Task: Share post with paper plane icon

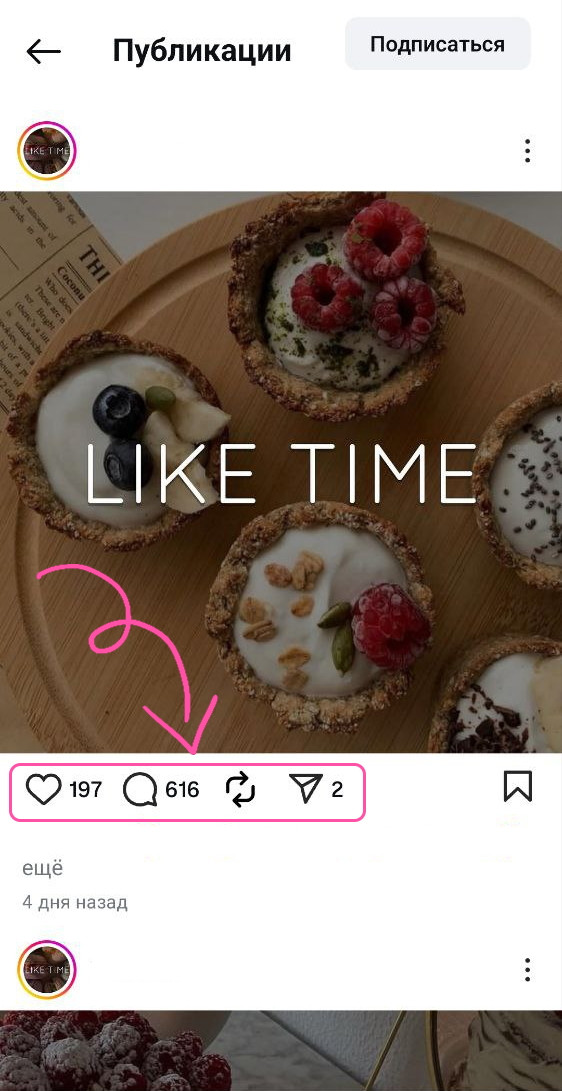Action: pos(306,790)
